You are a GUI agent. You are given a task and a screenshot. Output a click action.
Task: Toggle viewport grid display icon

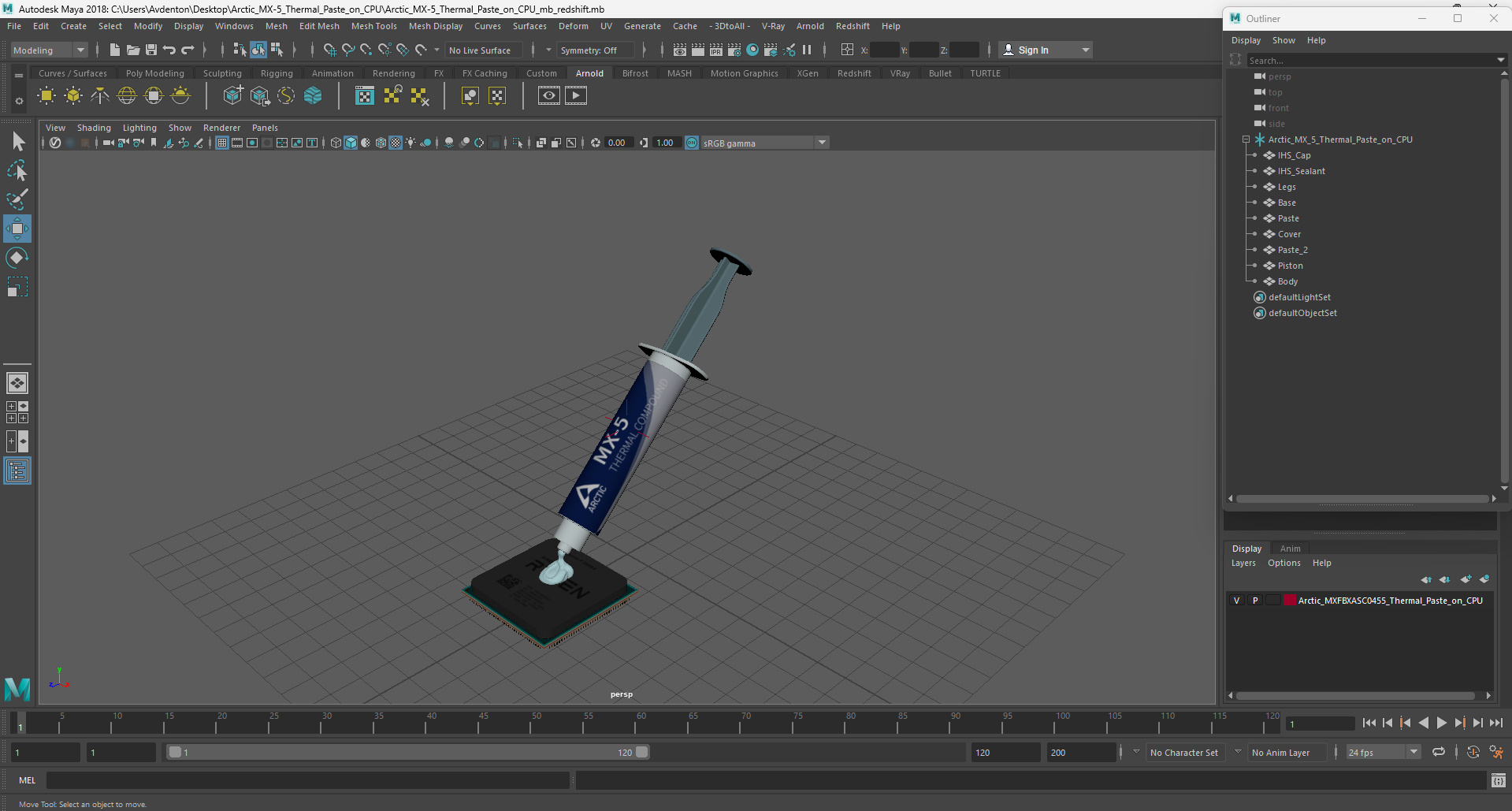point(222,143)
